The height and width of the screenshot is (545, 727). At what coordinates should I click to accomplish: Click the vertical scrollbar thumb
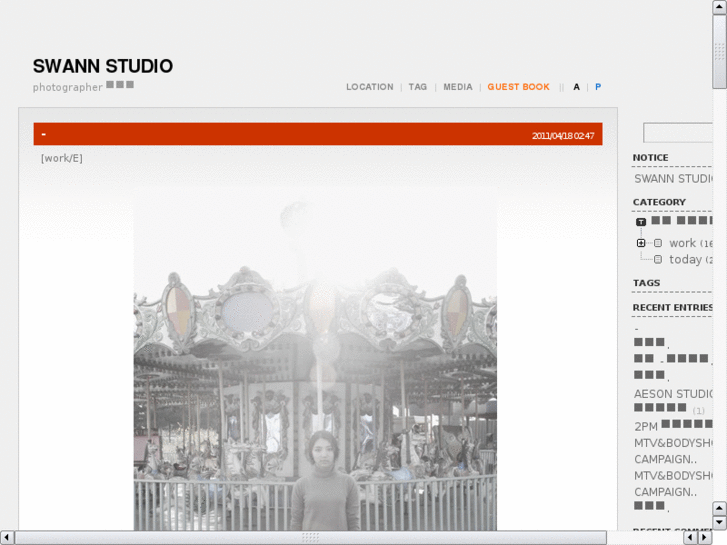pyautogui.click(x=719, y=51)
